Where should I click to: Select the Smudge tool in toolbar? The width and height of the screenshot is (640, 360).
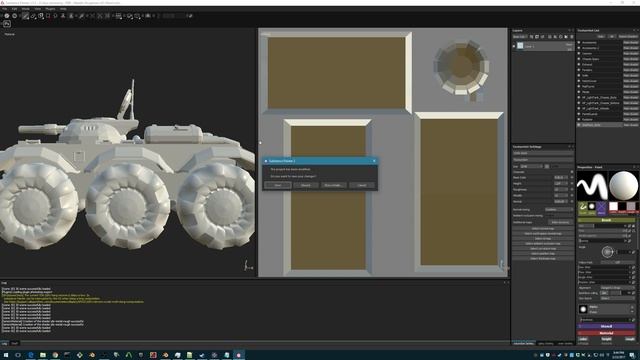point(56,16)
